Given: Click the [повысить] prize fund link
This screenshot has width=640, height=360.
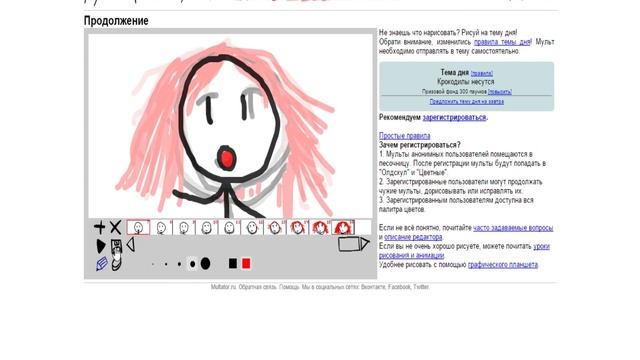Looking at the screenshot, I should pyautogui.click(x=500, y=92).
